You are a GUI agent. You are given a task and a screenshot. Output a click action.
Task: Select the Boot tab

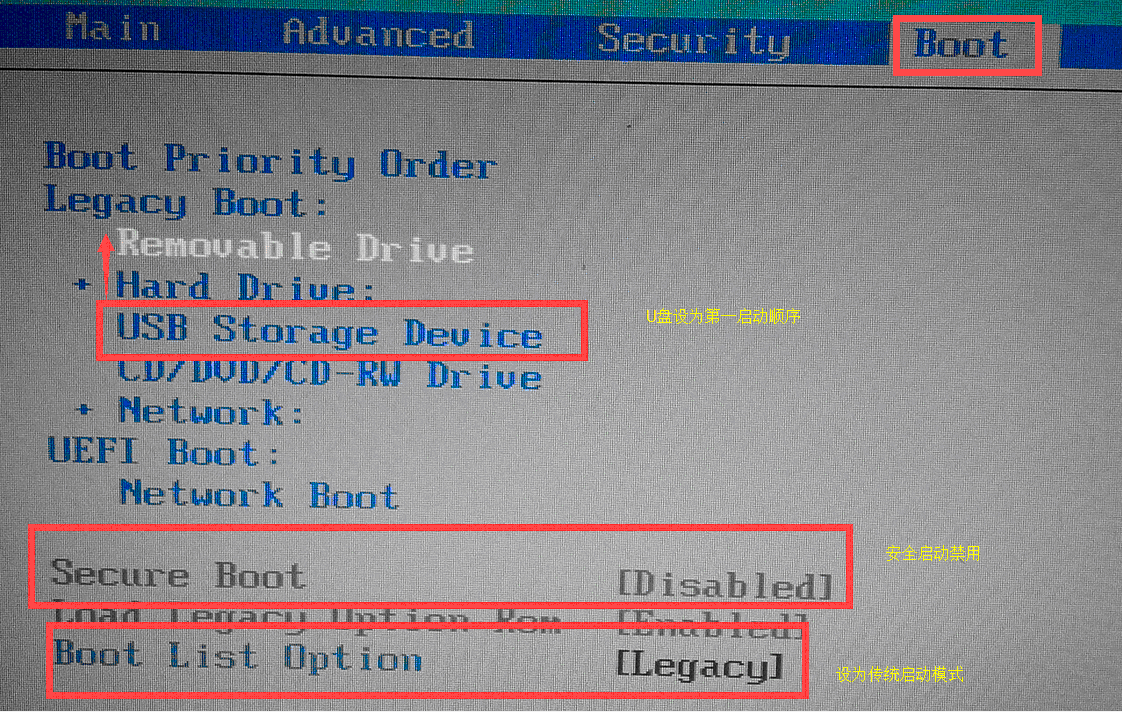(962, 45)
